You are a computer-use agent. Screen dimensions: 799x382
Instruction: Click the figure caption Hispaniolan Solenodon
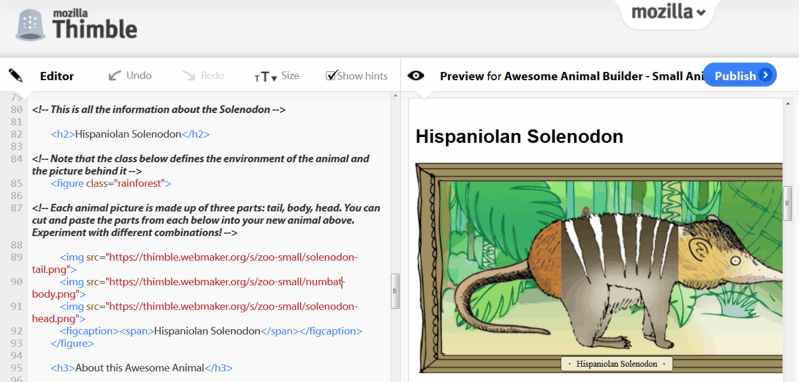pos(617,364)
